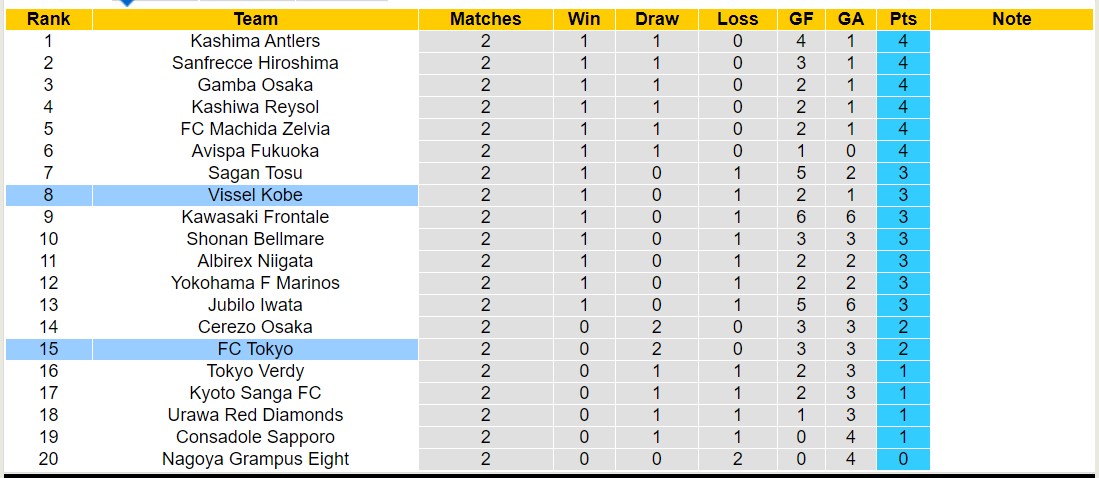Click Kashima Antlers' blue points cell

coord(903,41)
